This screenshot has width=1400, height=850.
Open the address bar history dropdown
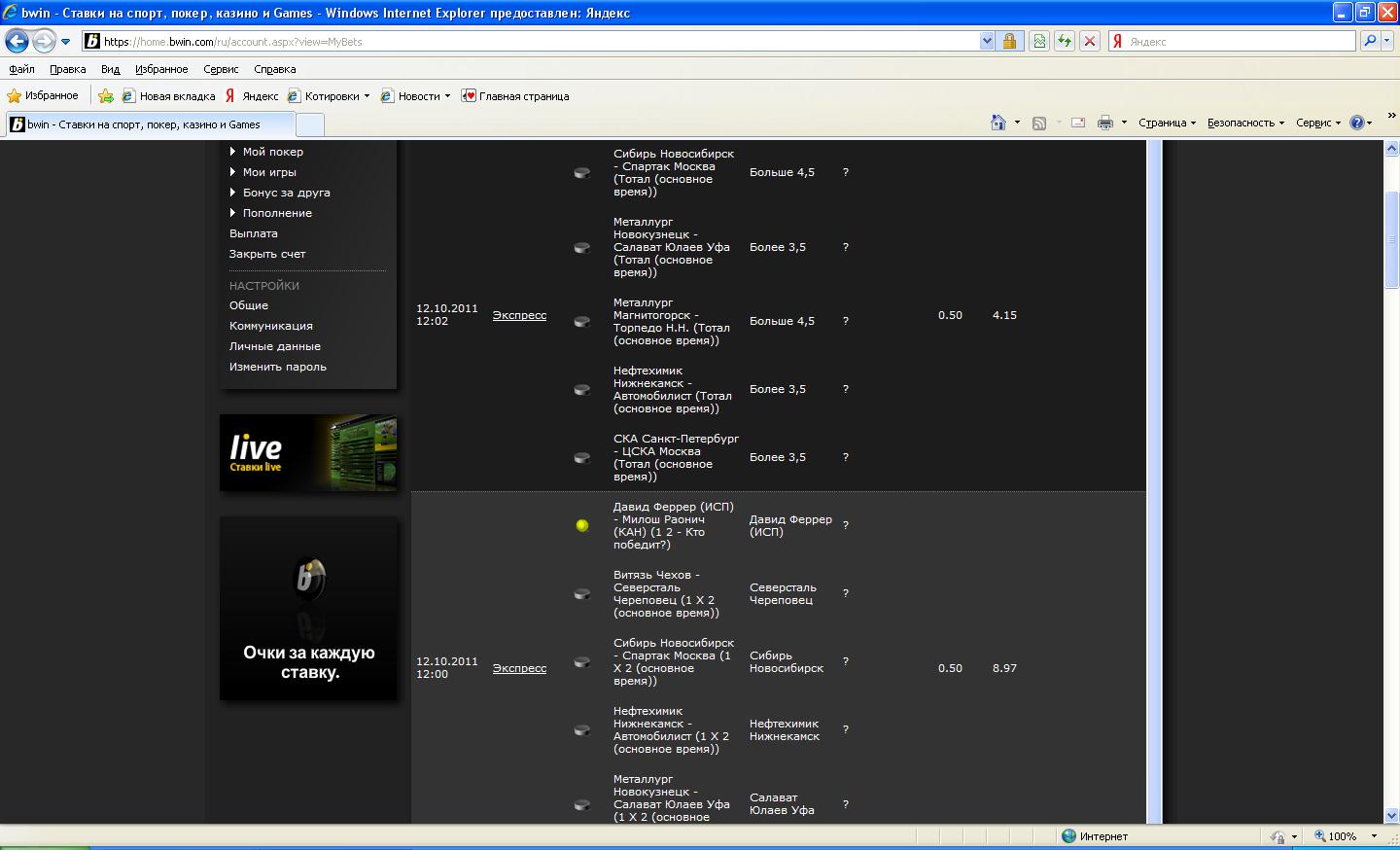[x=988, y=41]
